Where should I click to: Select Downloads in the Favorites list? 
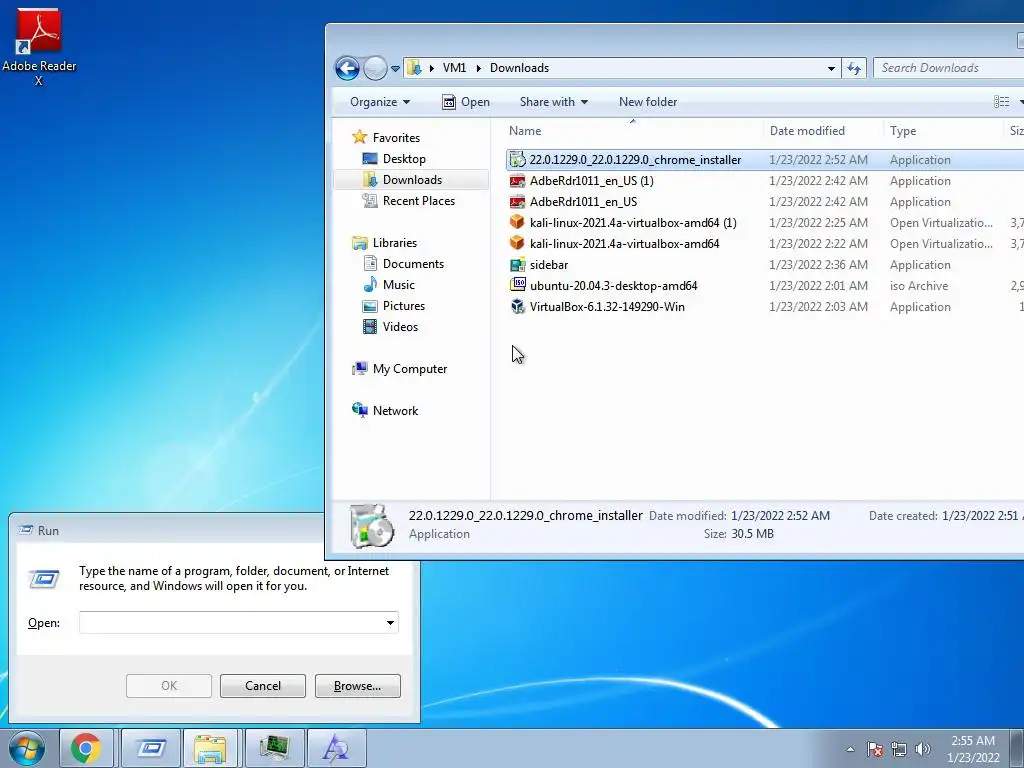pos(411,180)
